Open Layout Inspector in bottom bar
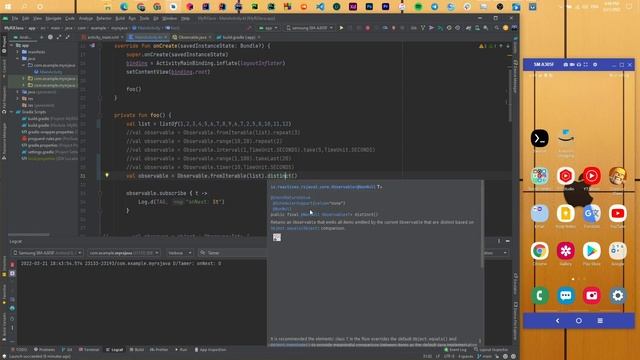The width and height of the screenshot is (640, 360). 491,350
